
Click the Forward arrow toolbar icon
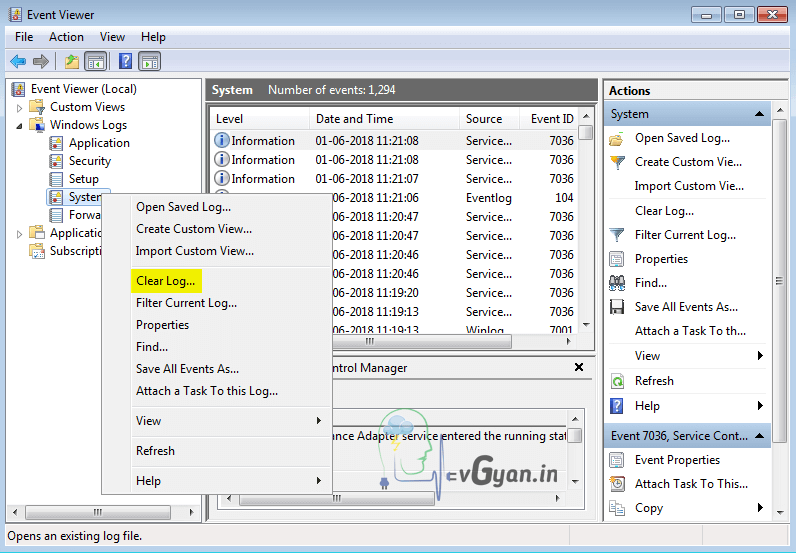41,61
